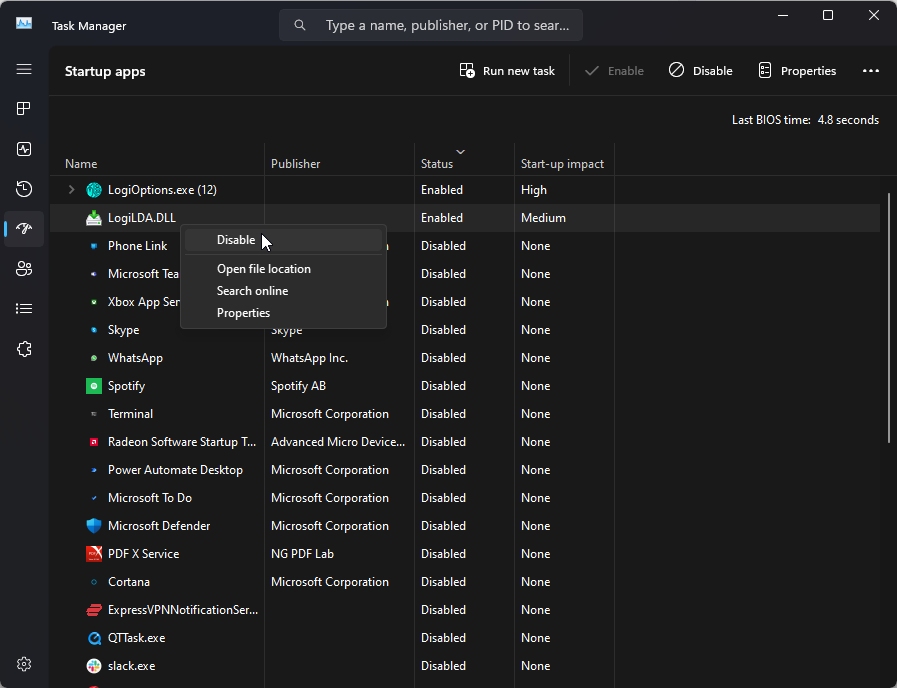Focus the search box at the top
The image size is (897, 688).
(x=440, y=25)
